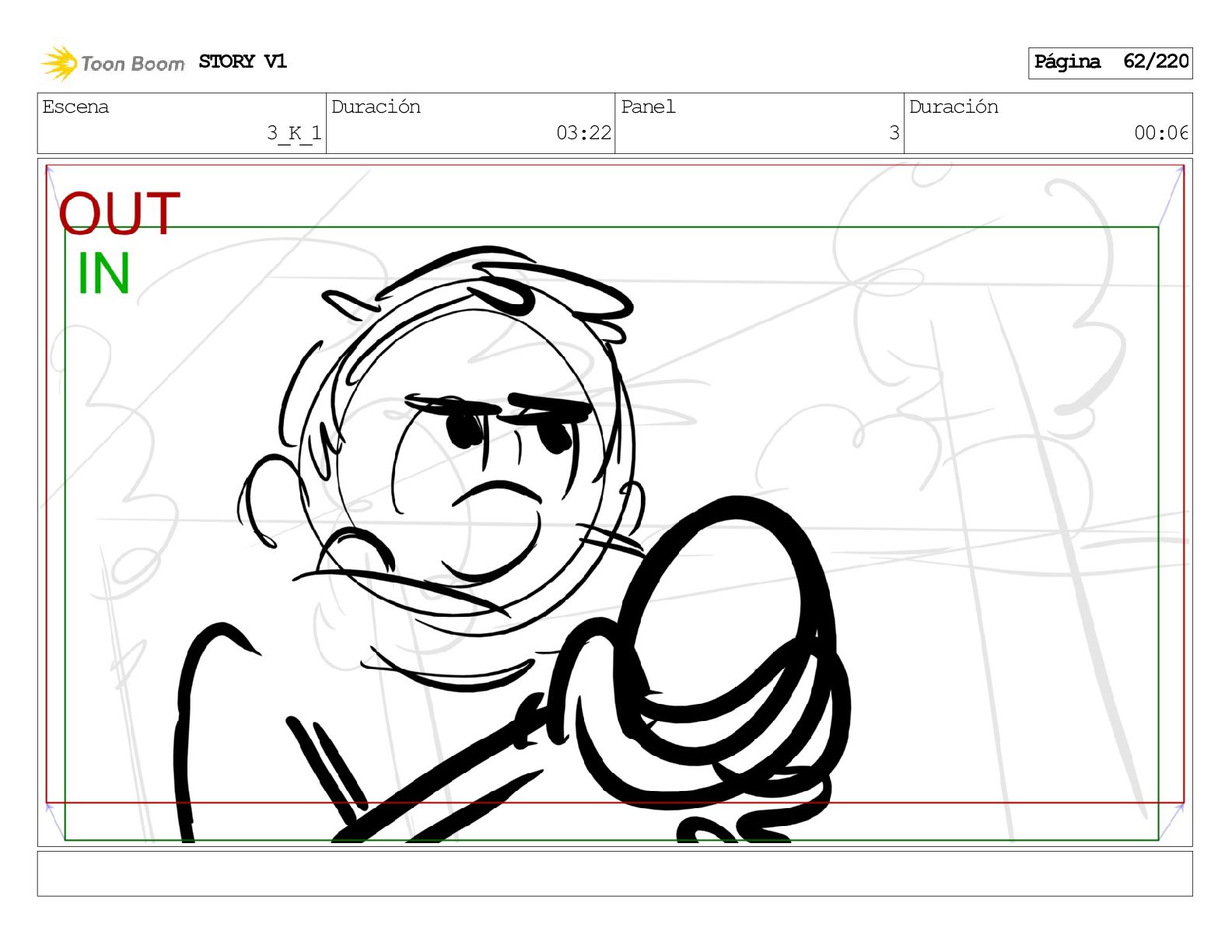Click the scene duration value 03:22

583,133
